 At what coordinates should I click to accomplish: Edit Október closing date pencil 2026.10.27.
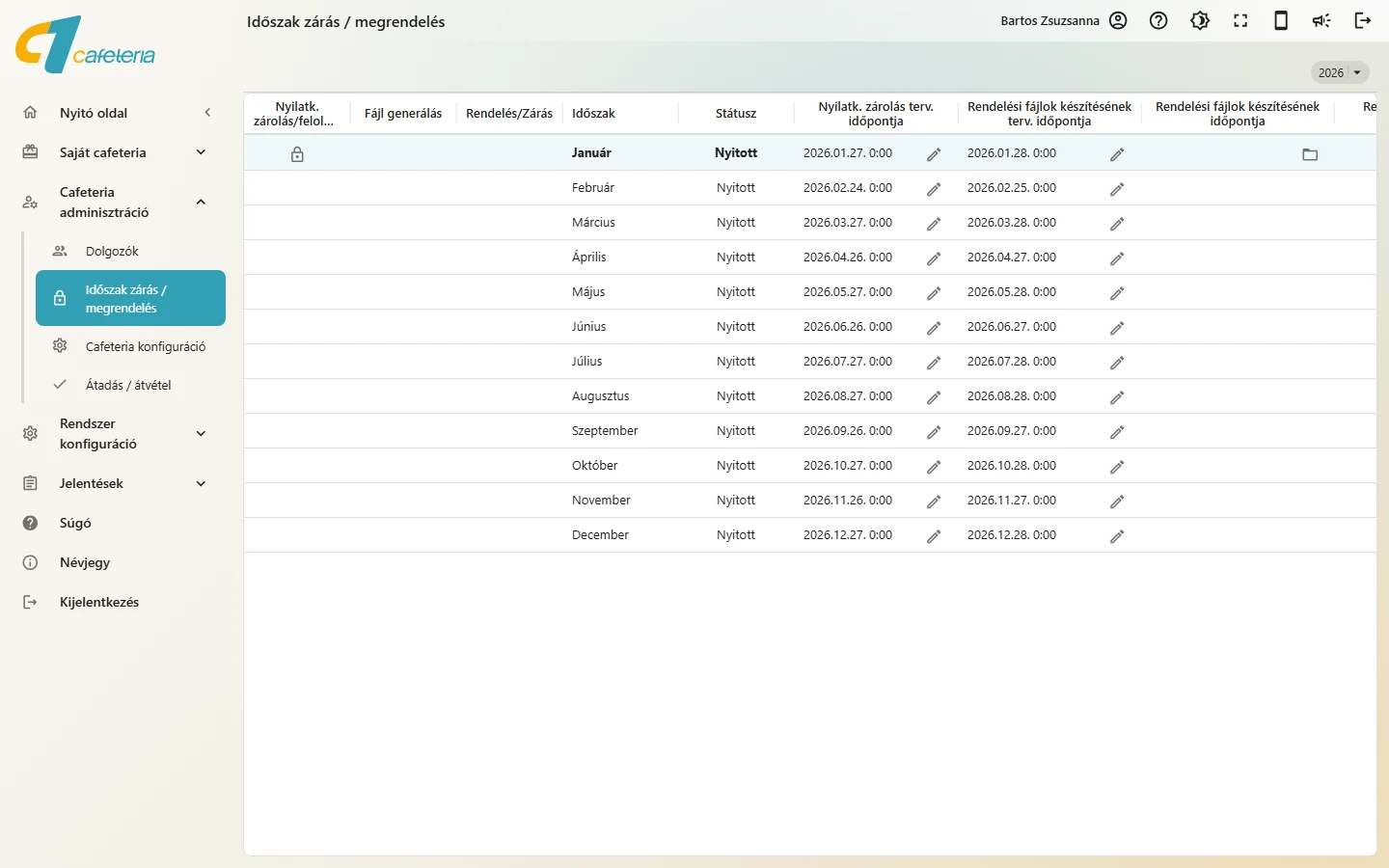(x=934, y=467)
